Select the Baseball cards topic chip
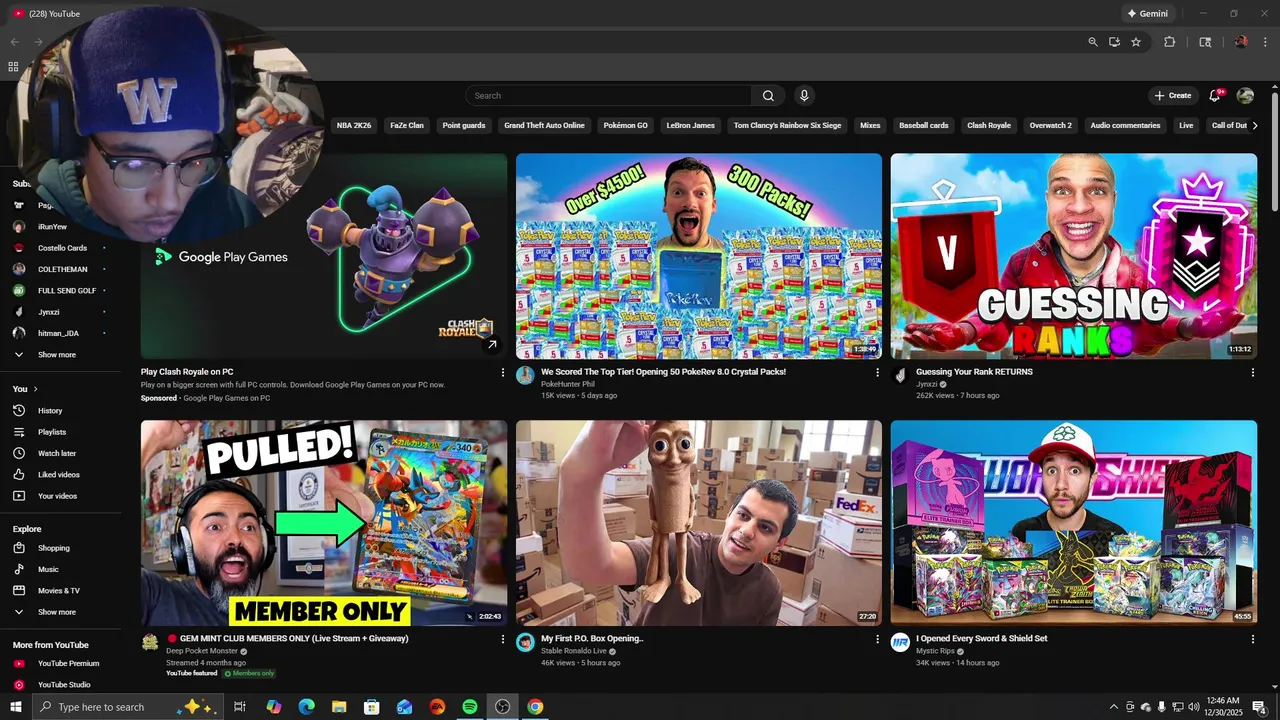The image size is (1280, 720). [924, 126]
